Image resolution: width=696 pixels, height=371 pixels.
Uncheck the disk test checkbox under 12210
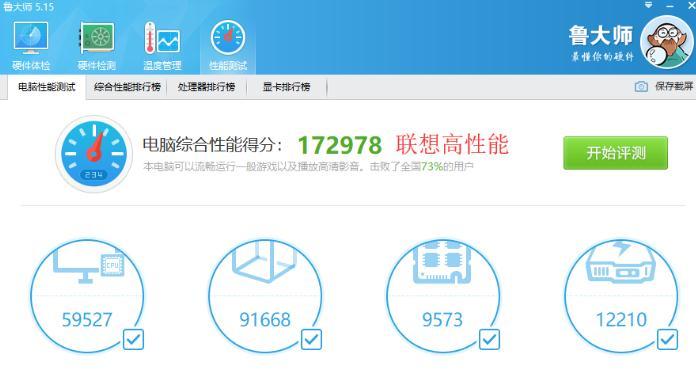(667, 339)
